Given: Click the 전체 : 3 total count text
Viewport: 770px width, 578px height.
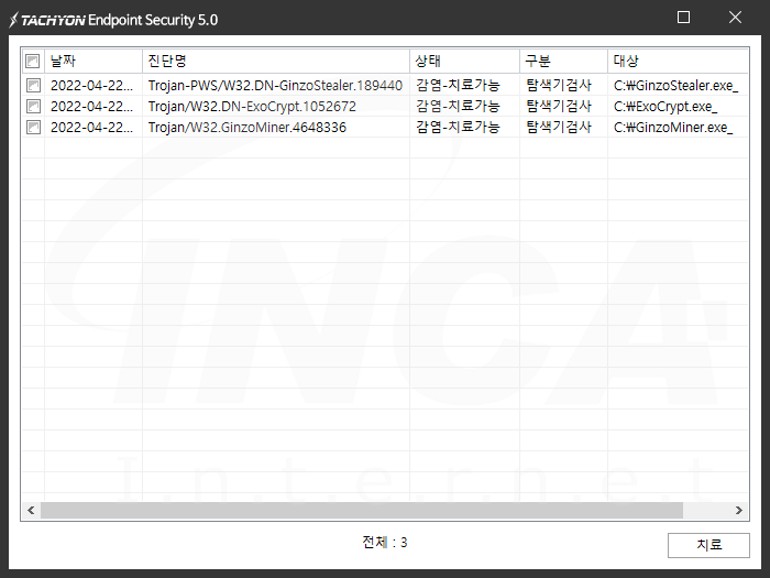Looking at the screenshot, I should pos(385,542).
